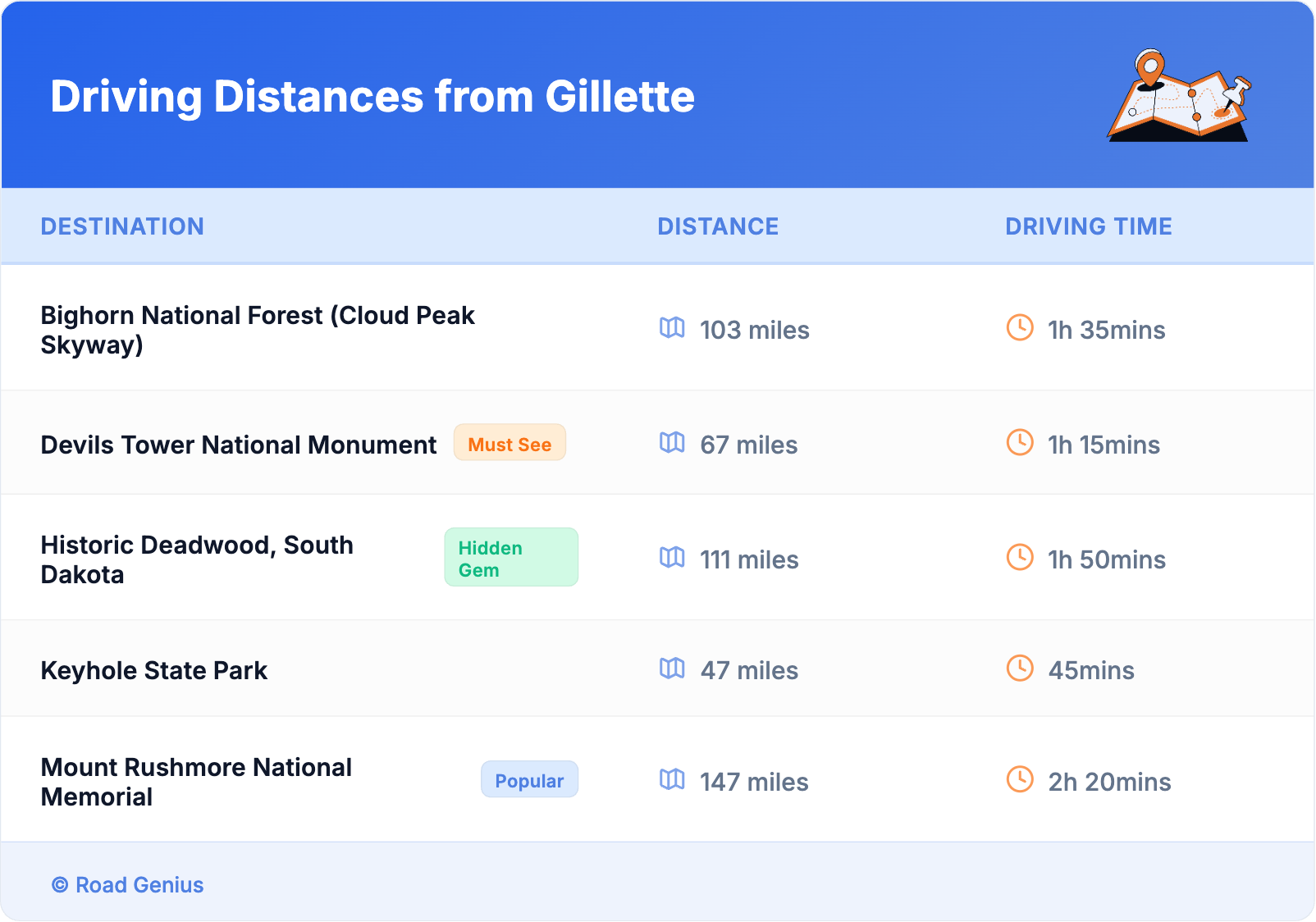The width and height of the screenshot is (1316, 922).
Task: Click the map icon beside 111 miles
Action: point(672,558)
